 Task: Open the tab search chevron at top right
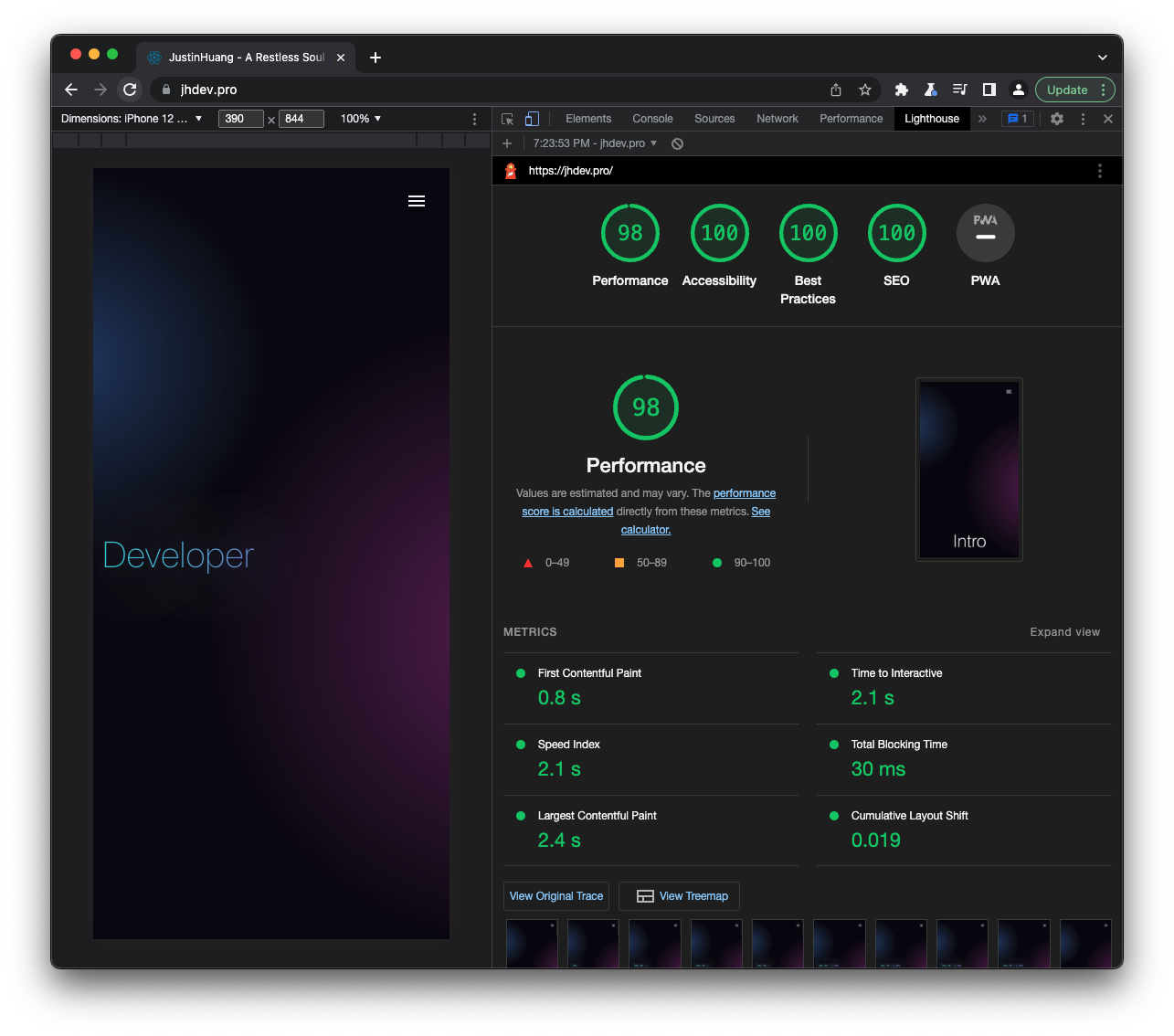click(1103, 58)
